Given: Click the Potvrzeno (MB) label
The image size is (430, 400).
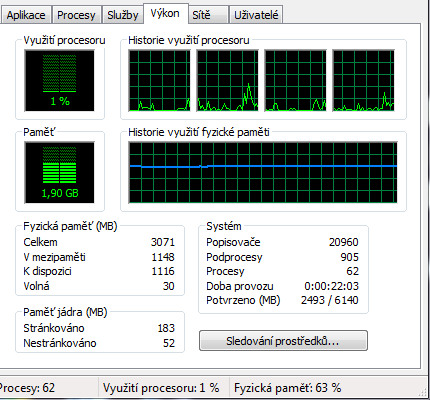Looking at the screenshot, I should point(243,300).
